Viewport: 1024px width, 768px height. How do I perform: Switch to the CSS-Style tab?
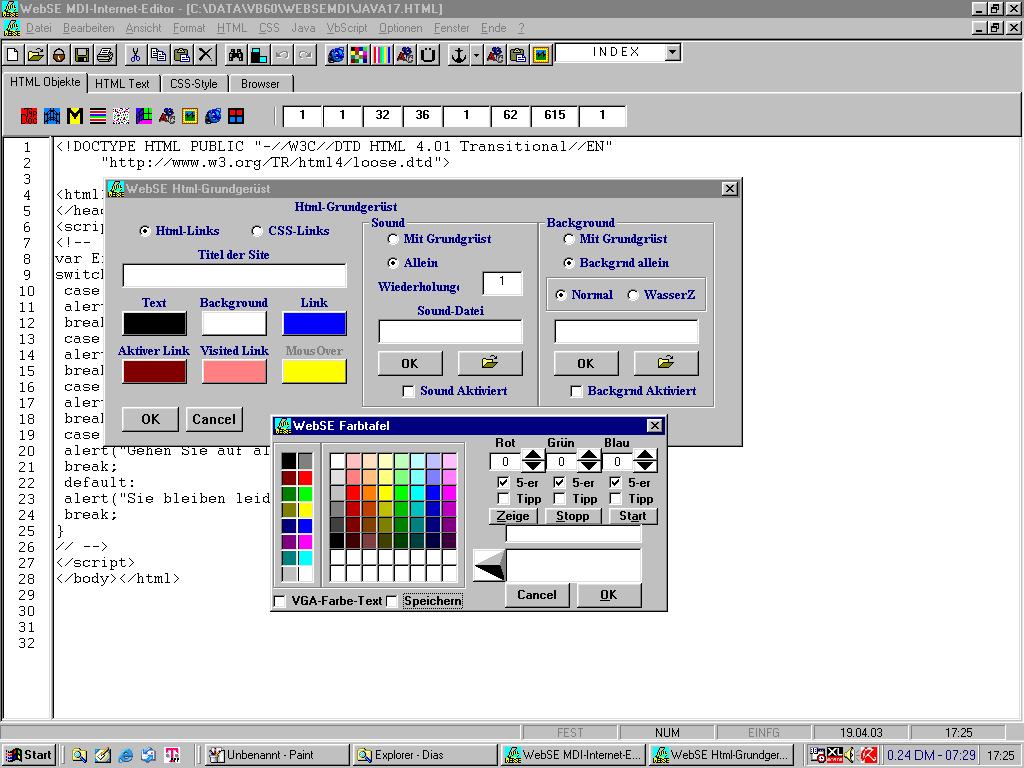193,84
